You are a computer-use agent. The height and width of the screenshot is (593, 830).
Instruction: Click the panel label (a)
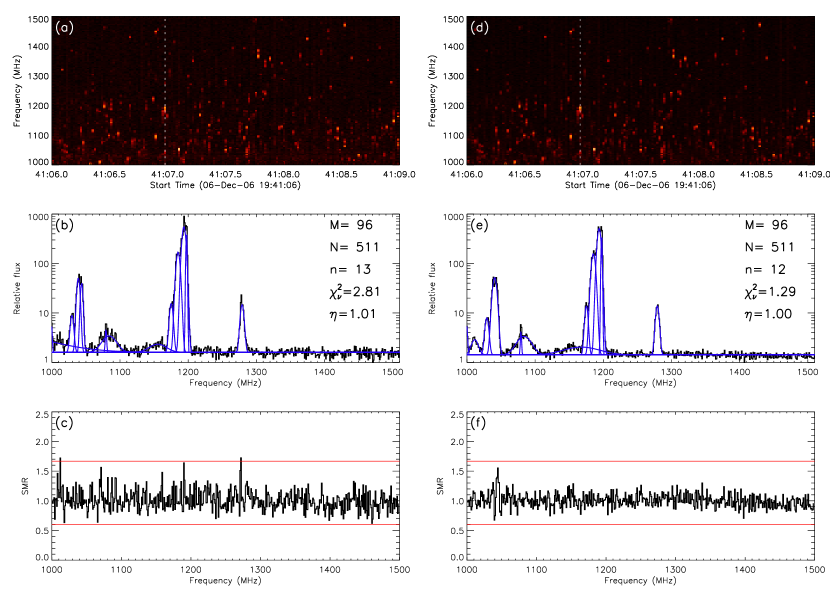click(x=65, y=28)
